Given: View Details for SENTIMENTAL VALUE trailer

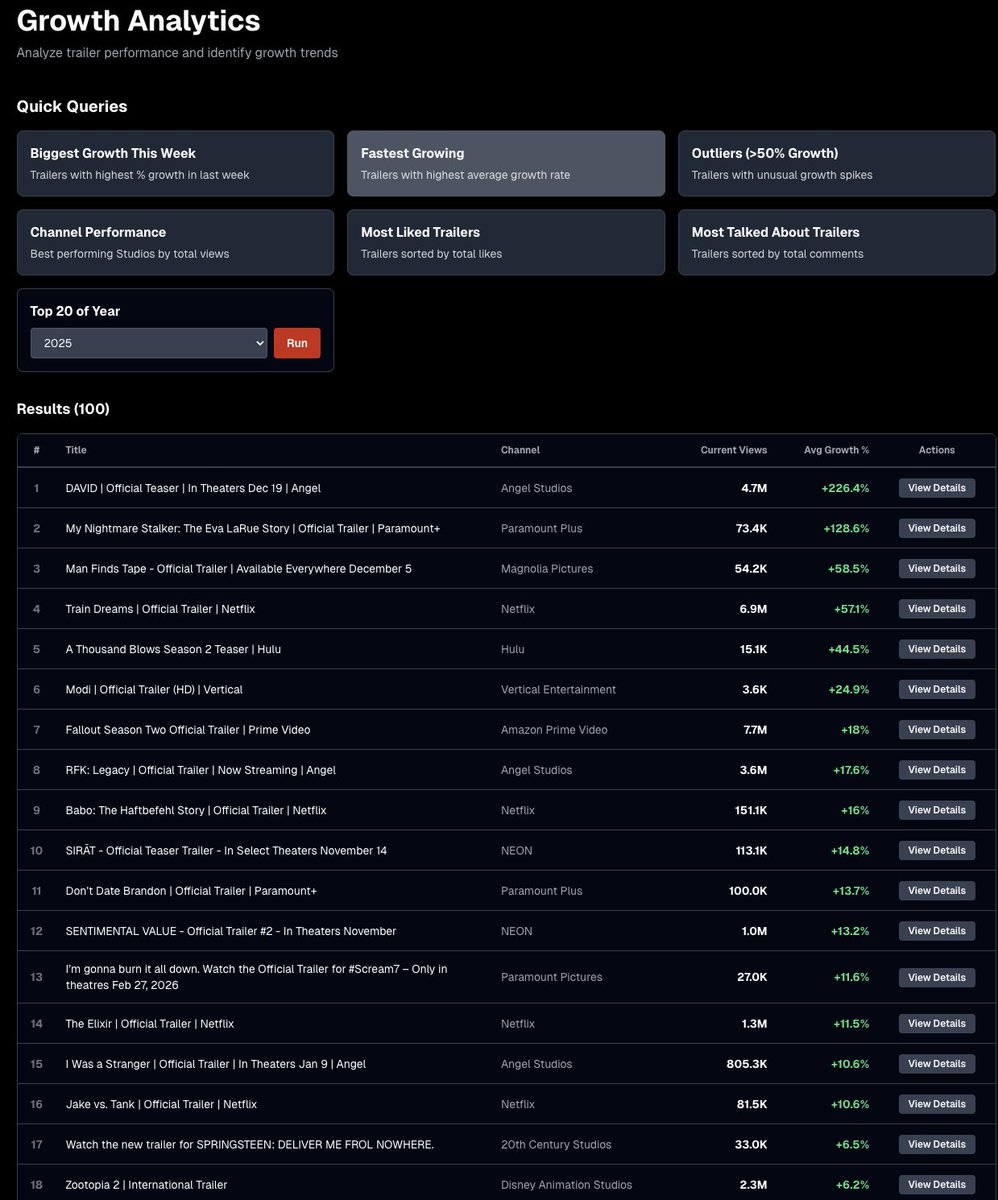Looking at the screenshot, I should click(x=937, y=931).
